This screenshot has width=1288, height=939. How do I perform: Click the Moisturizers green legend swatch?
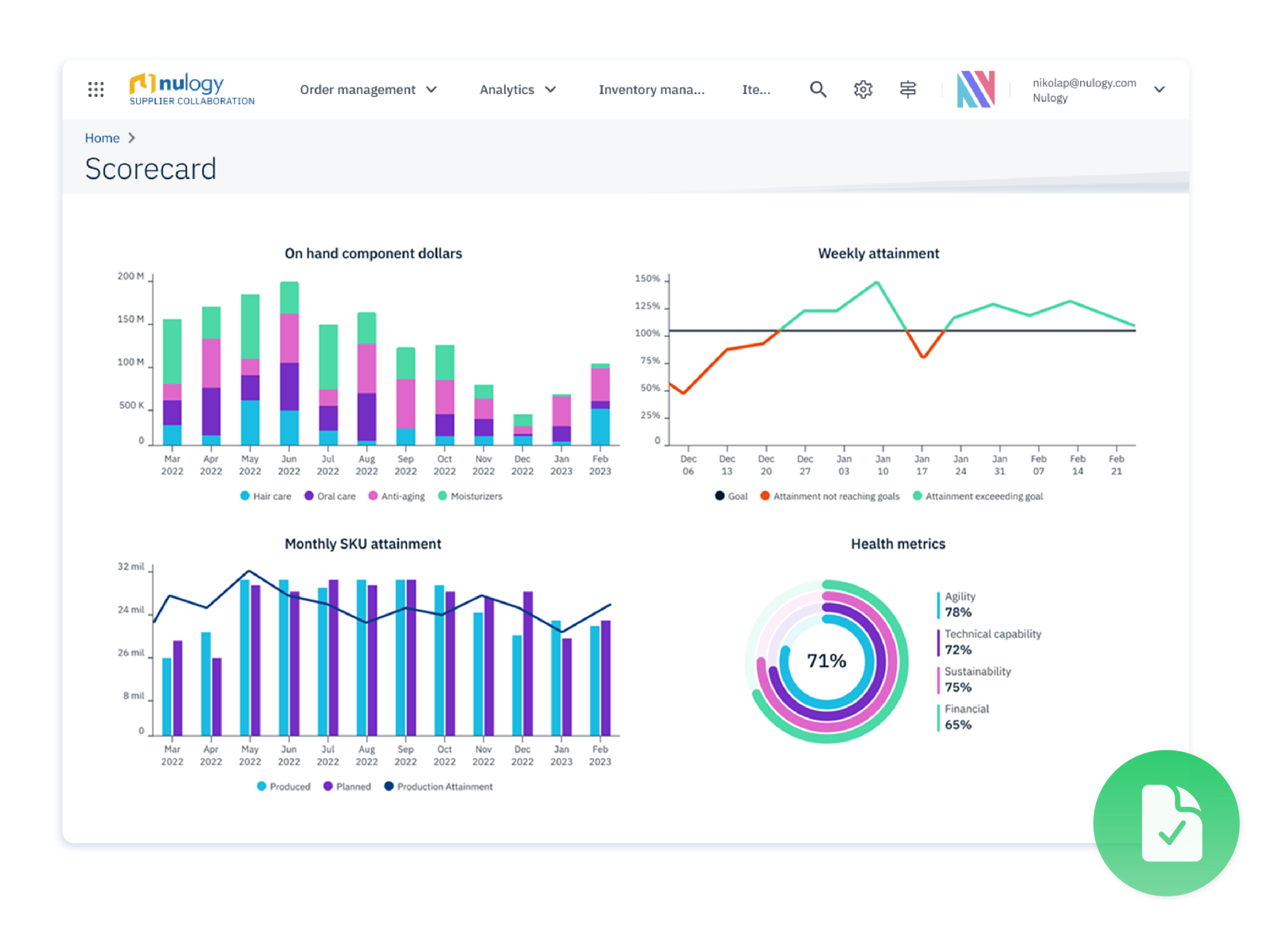click(x=442, y=495)
